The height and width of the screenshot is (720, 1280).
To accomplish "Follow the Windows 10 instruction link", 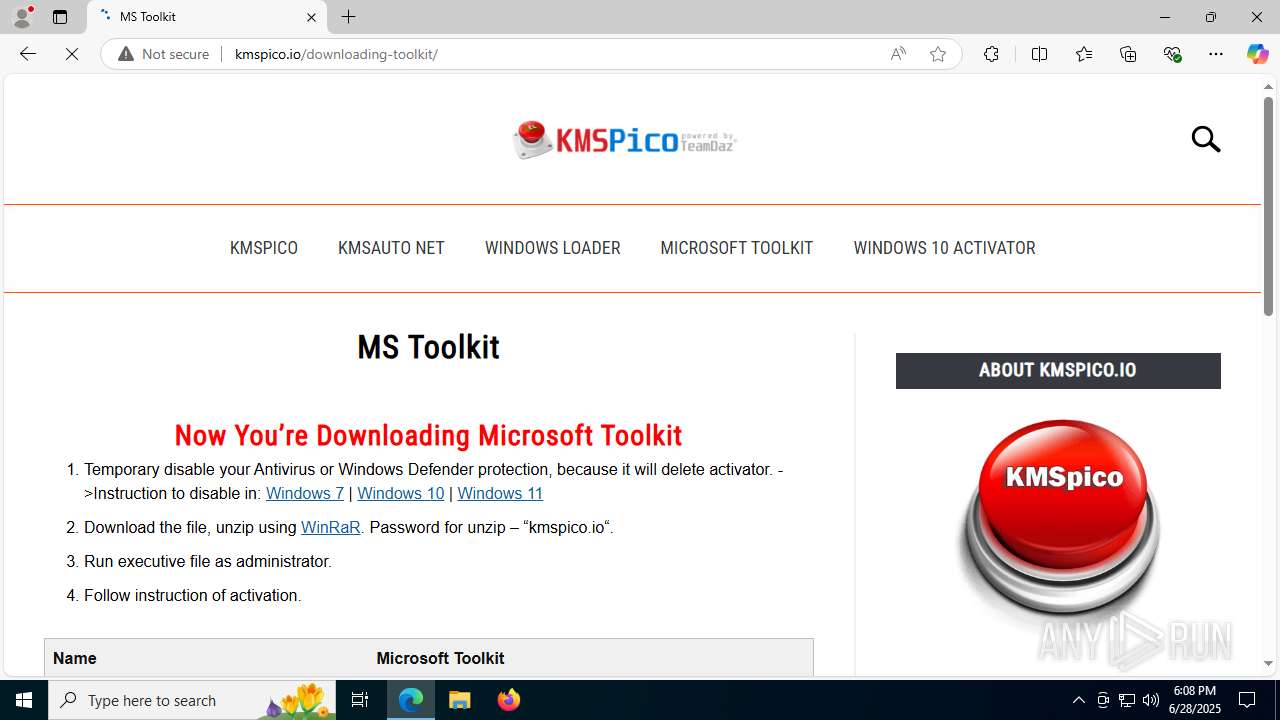I will (x=400, y=493).
